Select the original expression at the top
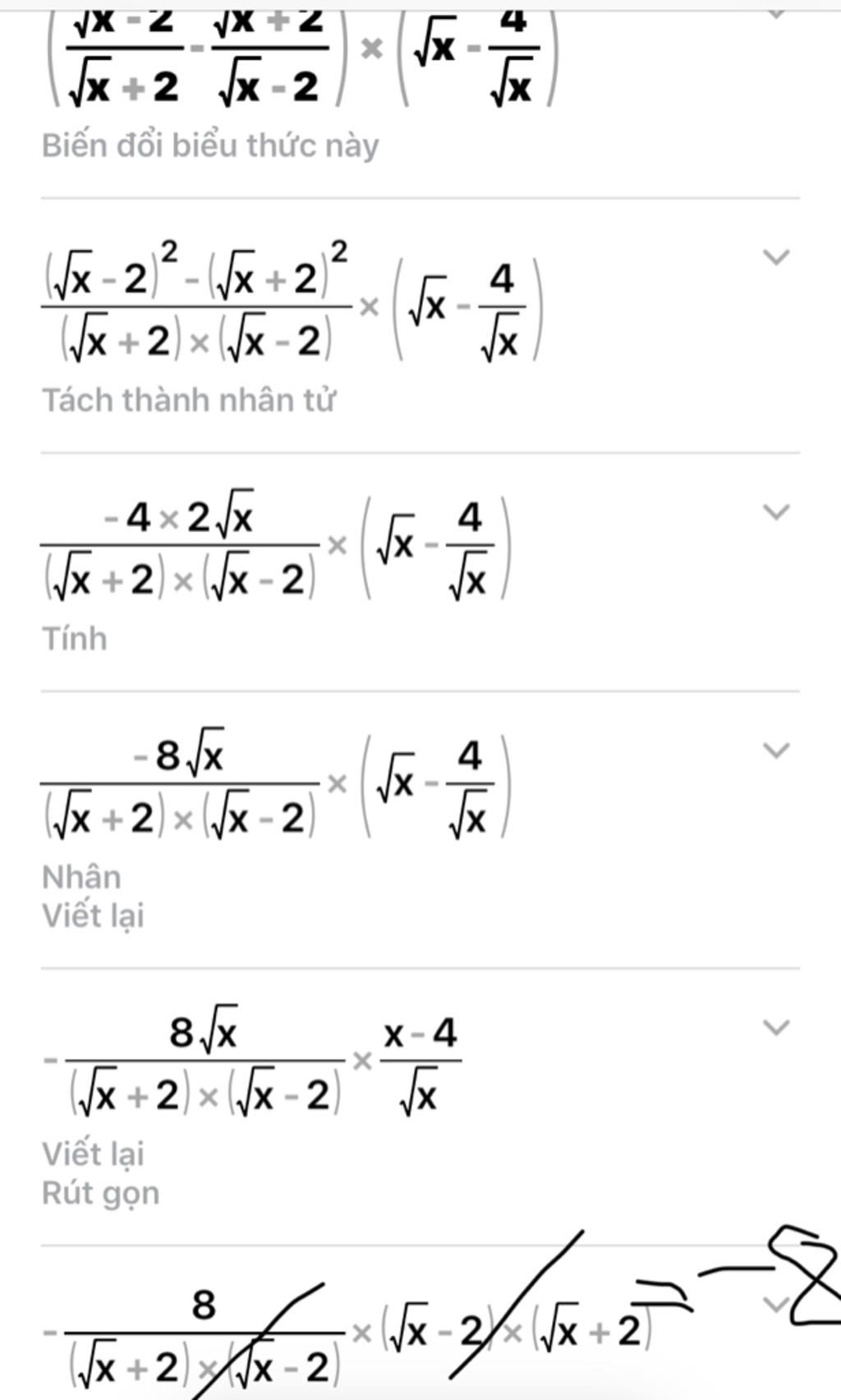This screenshot has width=841, height=1400. pyautogui.click(x=302, y=56)
